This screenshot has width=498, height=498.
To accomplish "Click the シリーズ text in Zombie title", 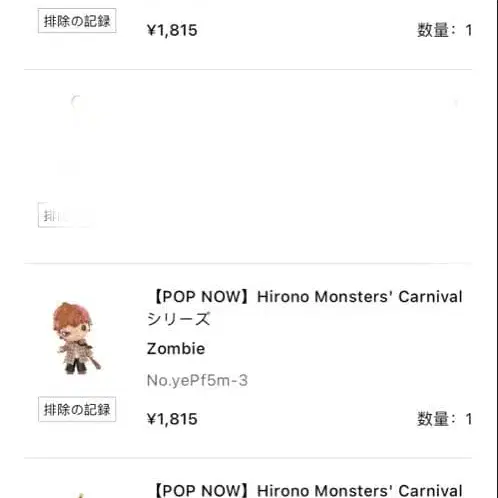I will [x=179, y=319].
